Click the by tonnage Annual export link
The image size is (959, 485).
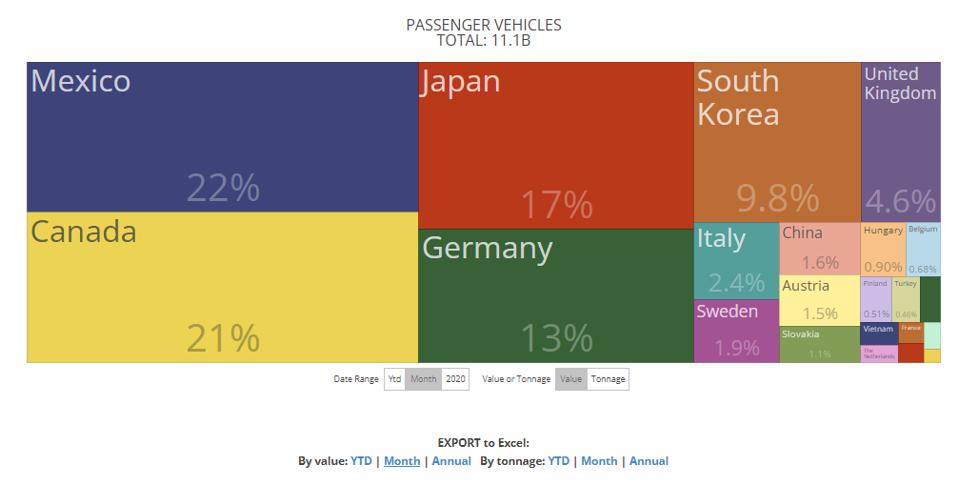(x=648, y=461)
